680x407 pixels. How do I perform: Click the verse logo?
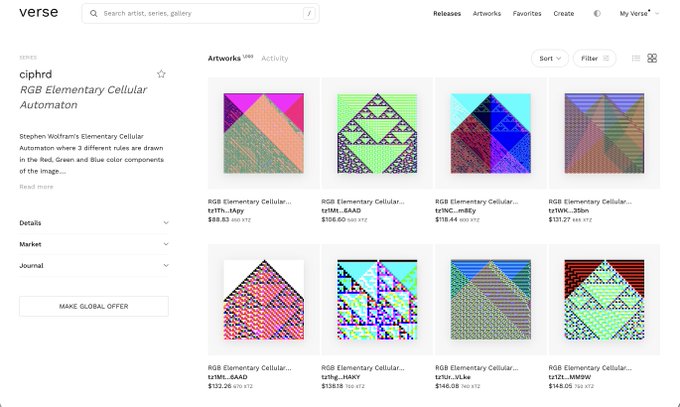click(39, 13)
